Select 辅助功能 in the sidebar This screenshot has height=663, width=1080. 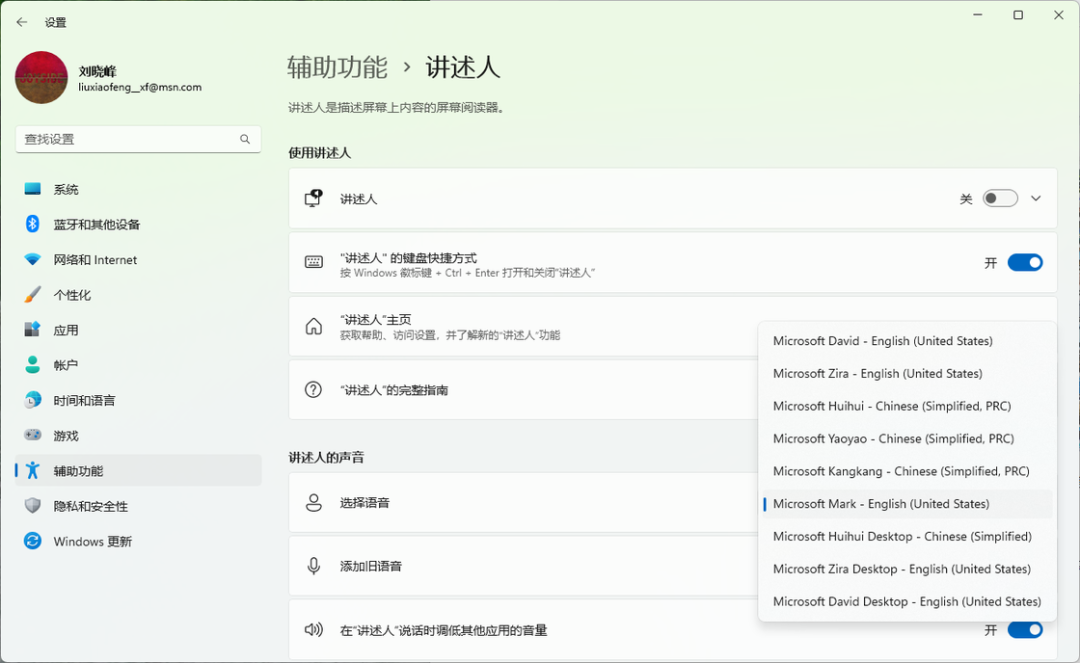point(138,470)
